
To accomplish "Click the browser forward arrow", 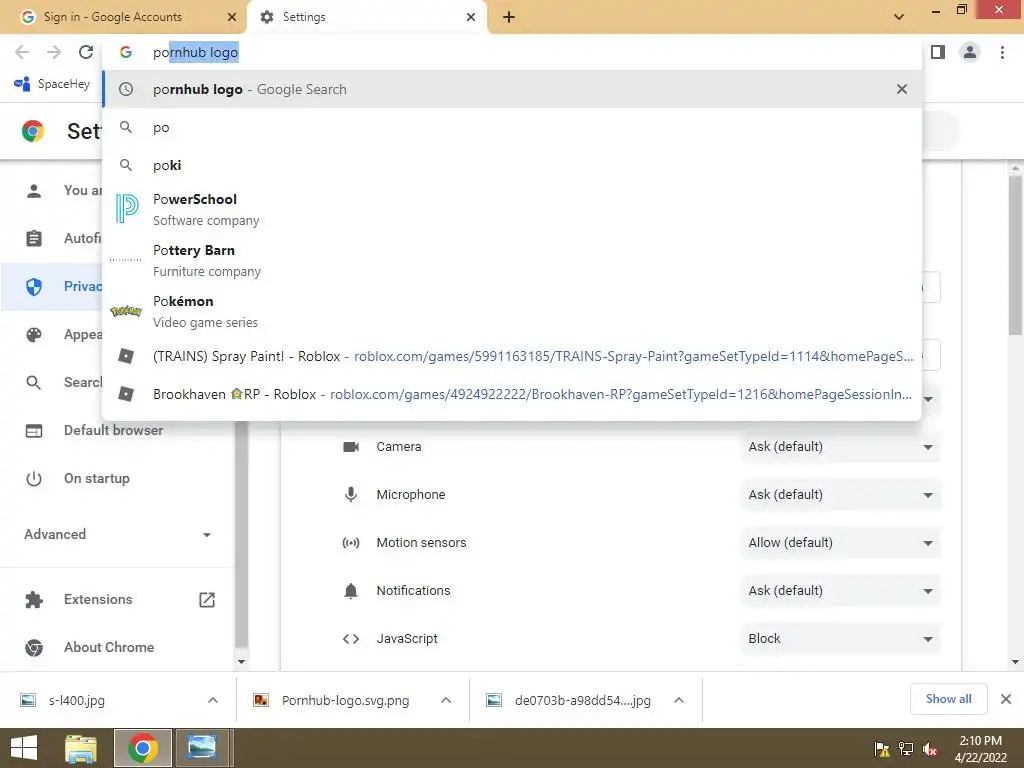I will (54, 52).
